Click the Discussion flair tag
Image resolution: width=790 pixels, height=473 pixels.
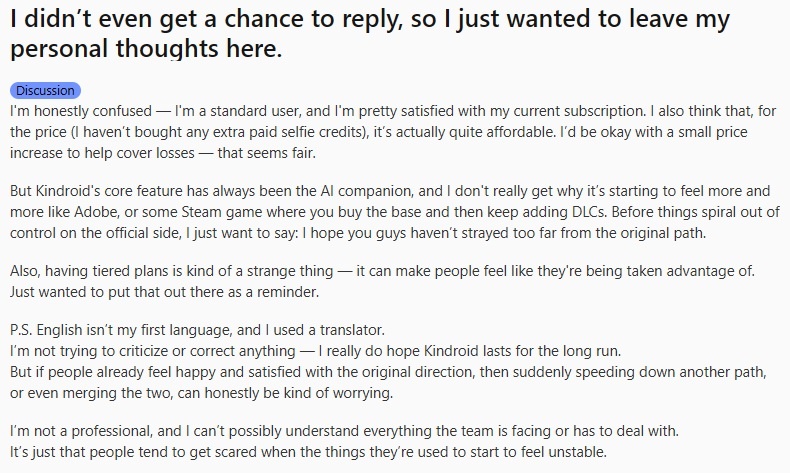tap(45, 91)
